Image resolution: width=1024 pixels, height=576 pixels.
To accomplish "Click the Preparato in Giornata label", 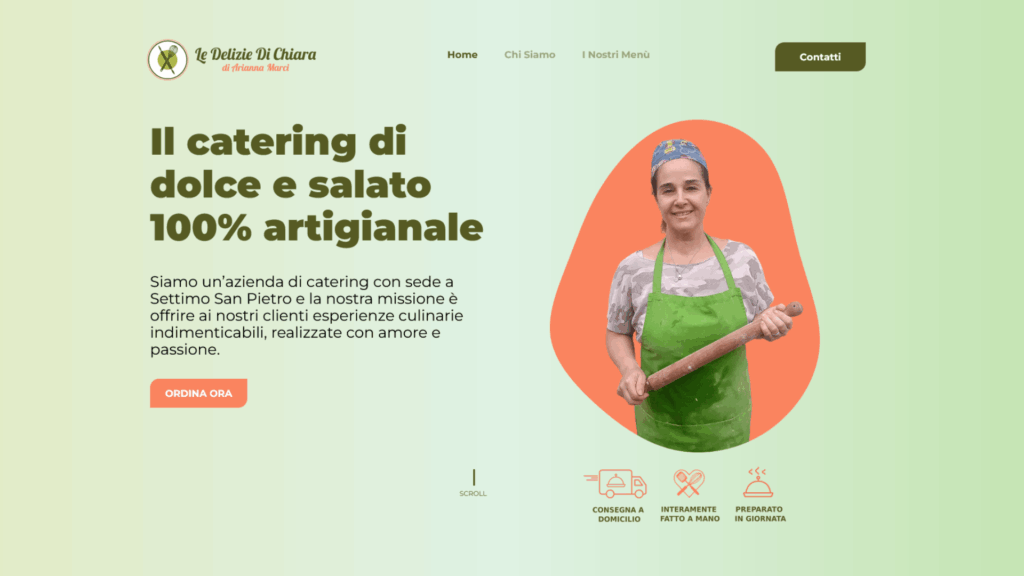I will coord(760,514).
